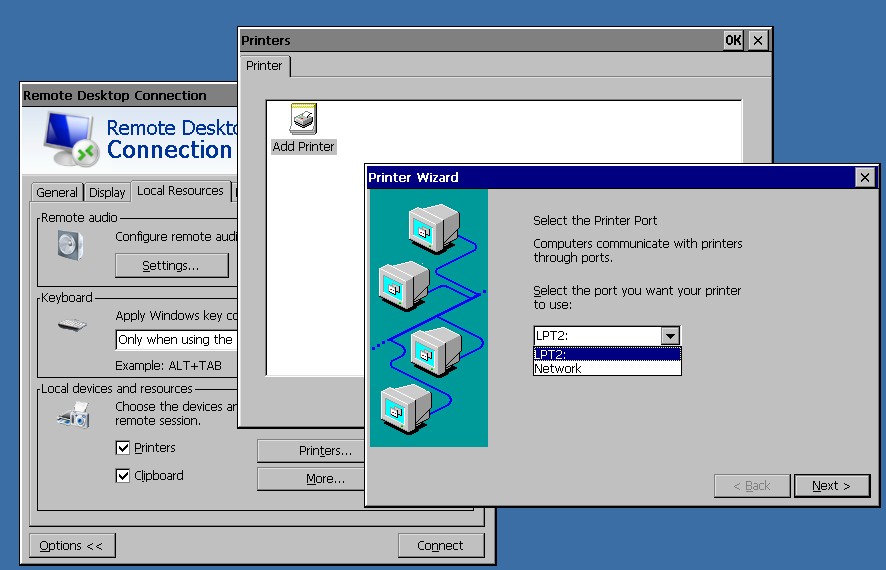The height and width of the screenshot is (570, 886).
Task: Click the Printers... button
Action: coord(311,451)
